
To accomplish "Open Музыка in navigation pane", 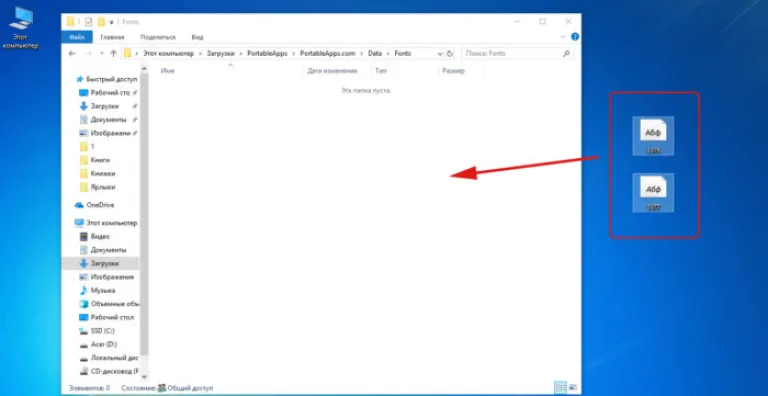I will click(x=97, y=290).
